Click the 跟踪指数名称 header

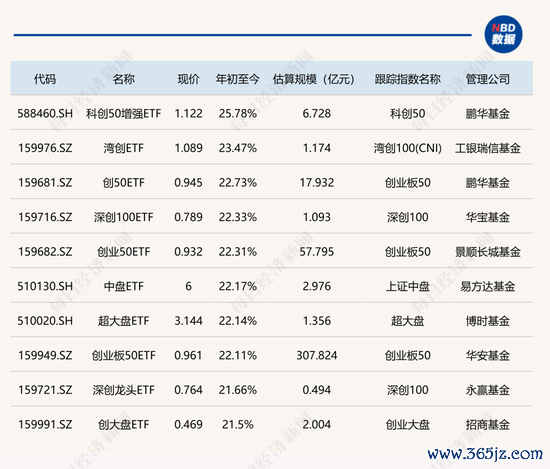pyautogui.click(x=408, y=79)
